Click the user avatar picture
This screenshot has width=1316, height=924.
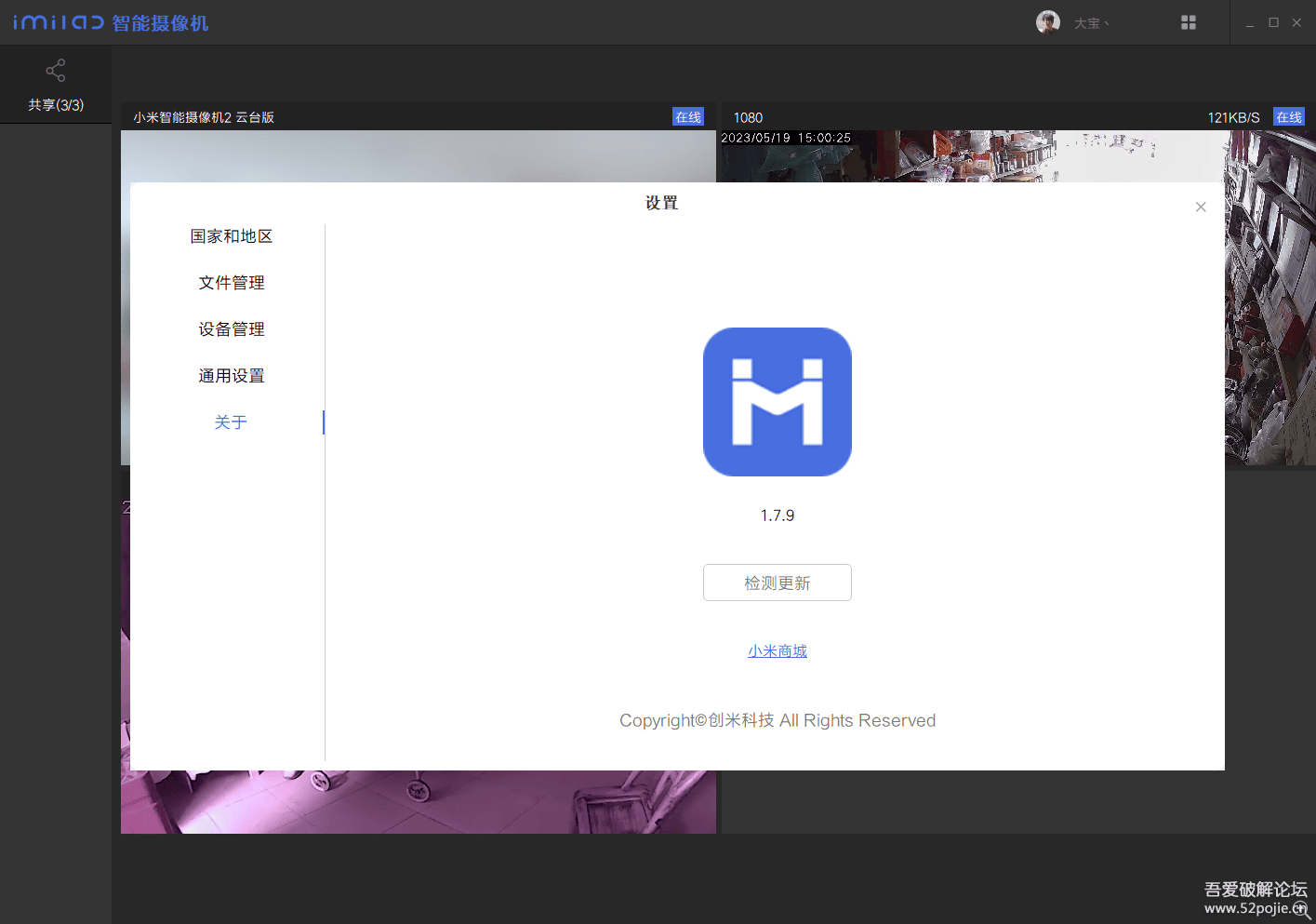click(1047, 21)
